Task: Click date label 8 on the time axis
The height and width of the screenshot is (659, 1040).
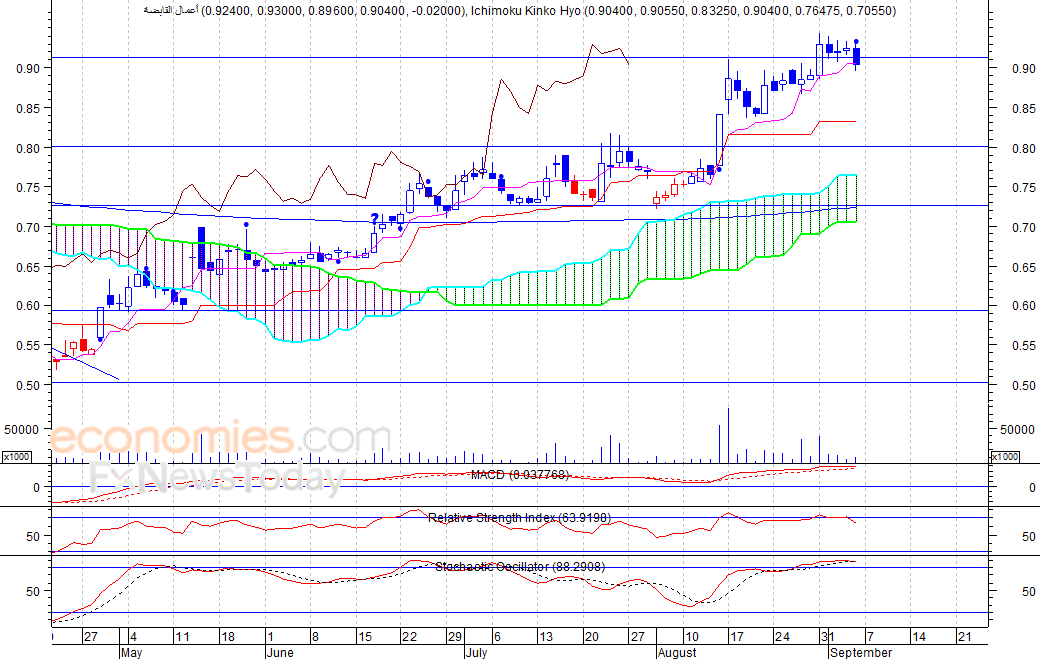Action: tap(315, 637)
